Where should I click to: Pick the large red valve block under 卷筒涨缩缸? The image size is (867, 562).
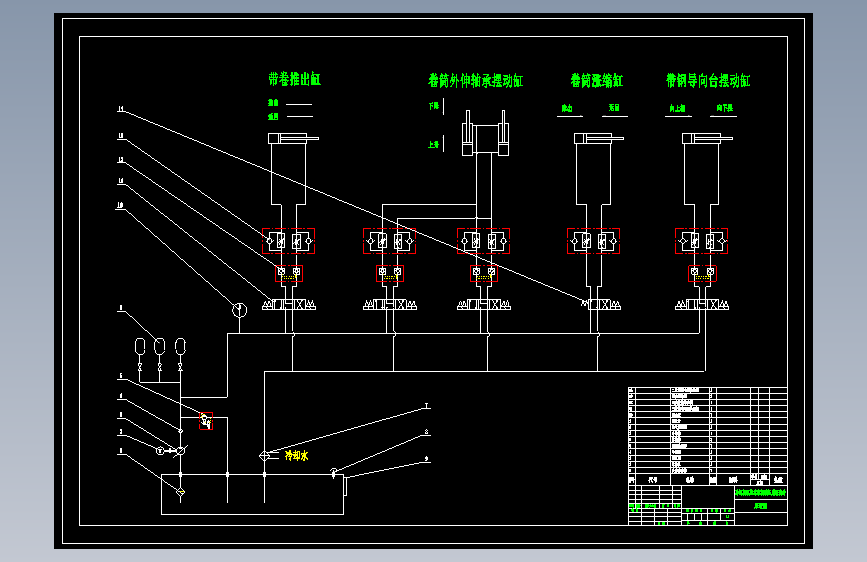click(x=594, y=241)
